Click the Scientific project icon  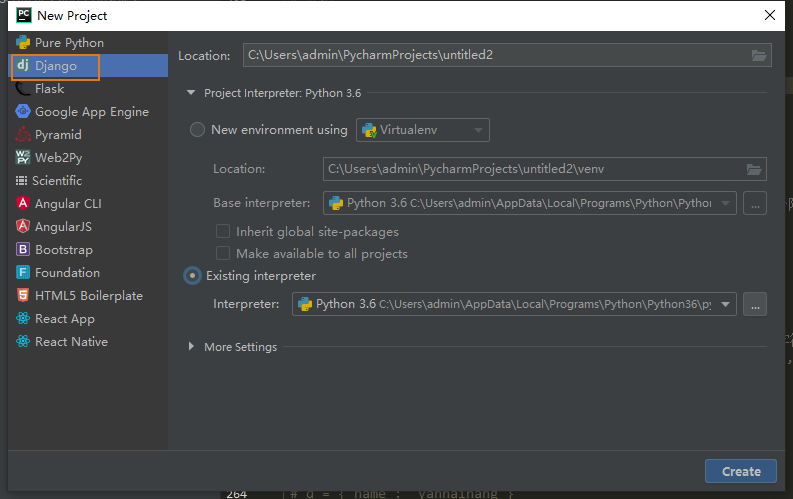(x=21, y=180)
